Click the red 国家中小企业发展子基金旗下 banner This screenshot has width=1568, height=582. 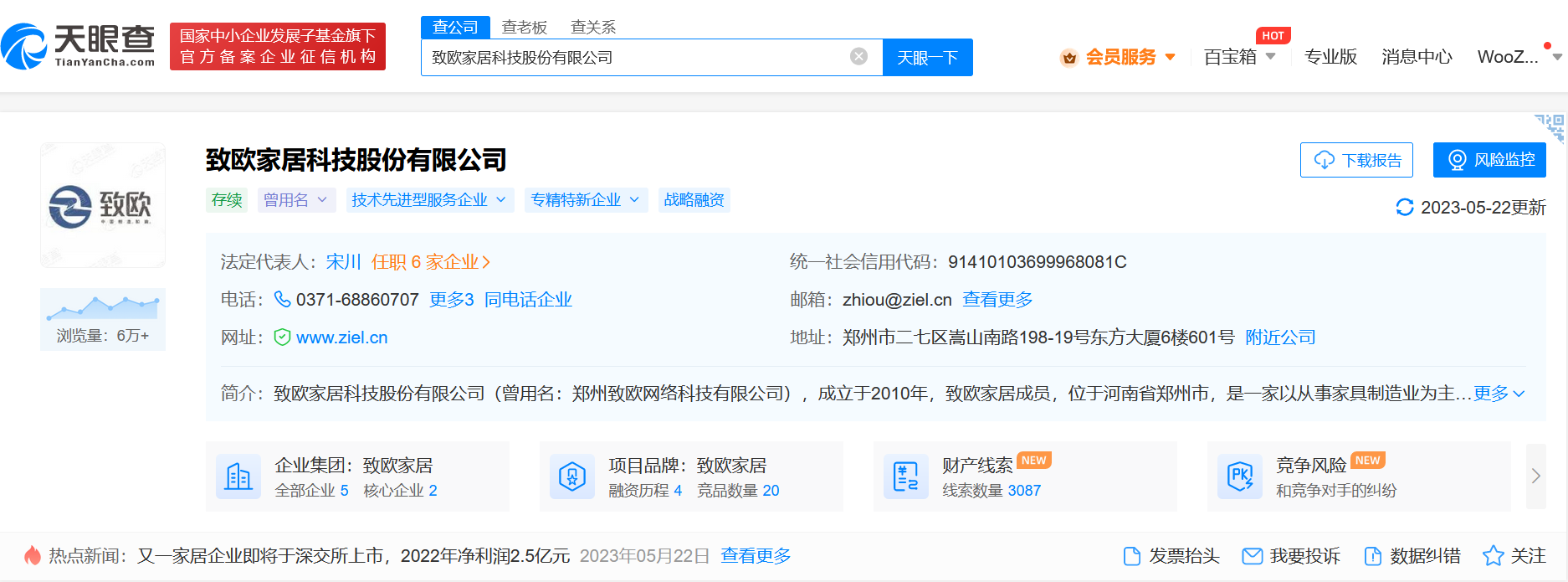(x=278, y=46)
